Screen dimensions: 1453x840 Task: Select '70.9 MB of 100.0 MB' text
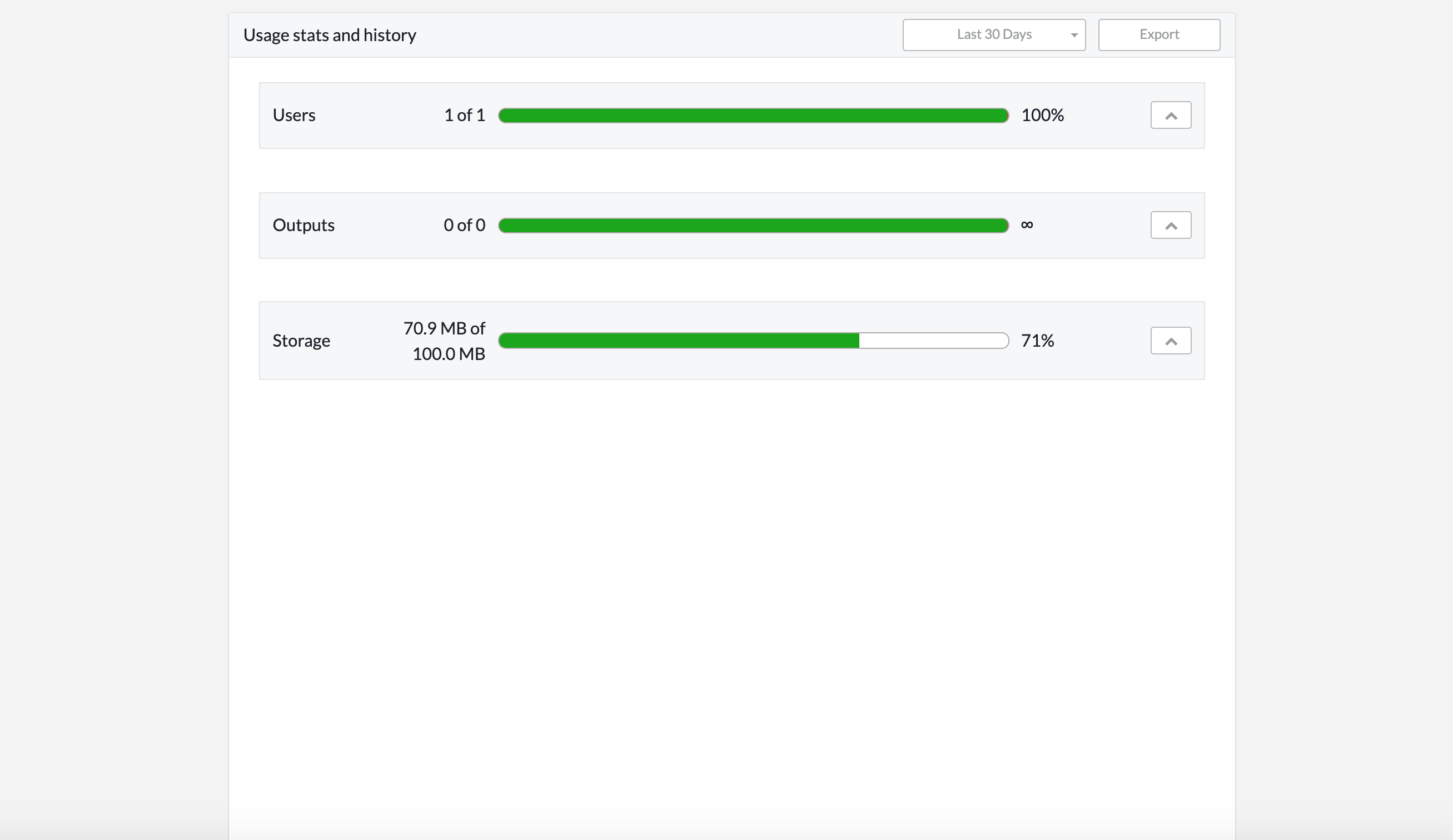click(444, 341)
